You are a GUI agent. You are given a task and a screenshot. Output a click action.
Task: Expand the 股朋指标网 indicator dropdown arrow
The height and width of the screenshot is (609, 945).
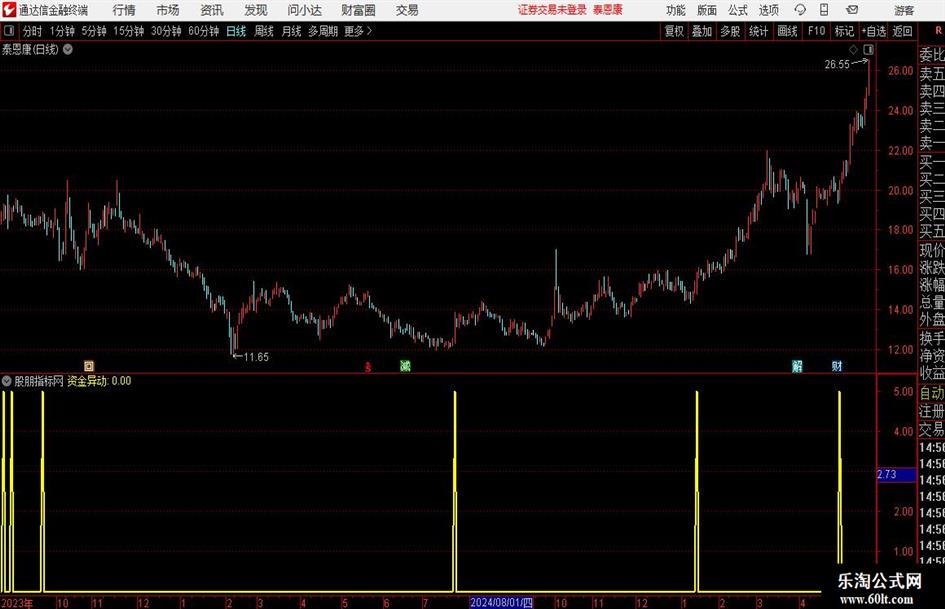click(x=7, y=381)
